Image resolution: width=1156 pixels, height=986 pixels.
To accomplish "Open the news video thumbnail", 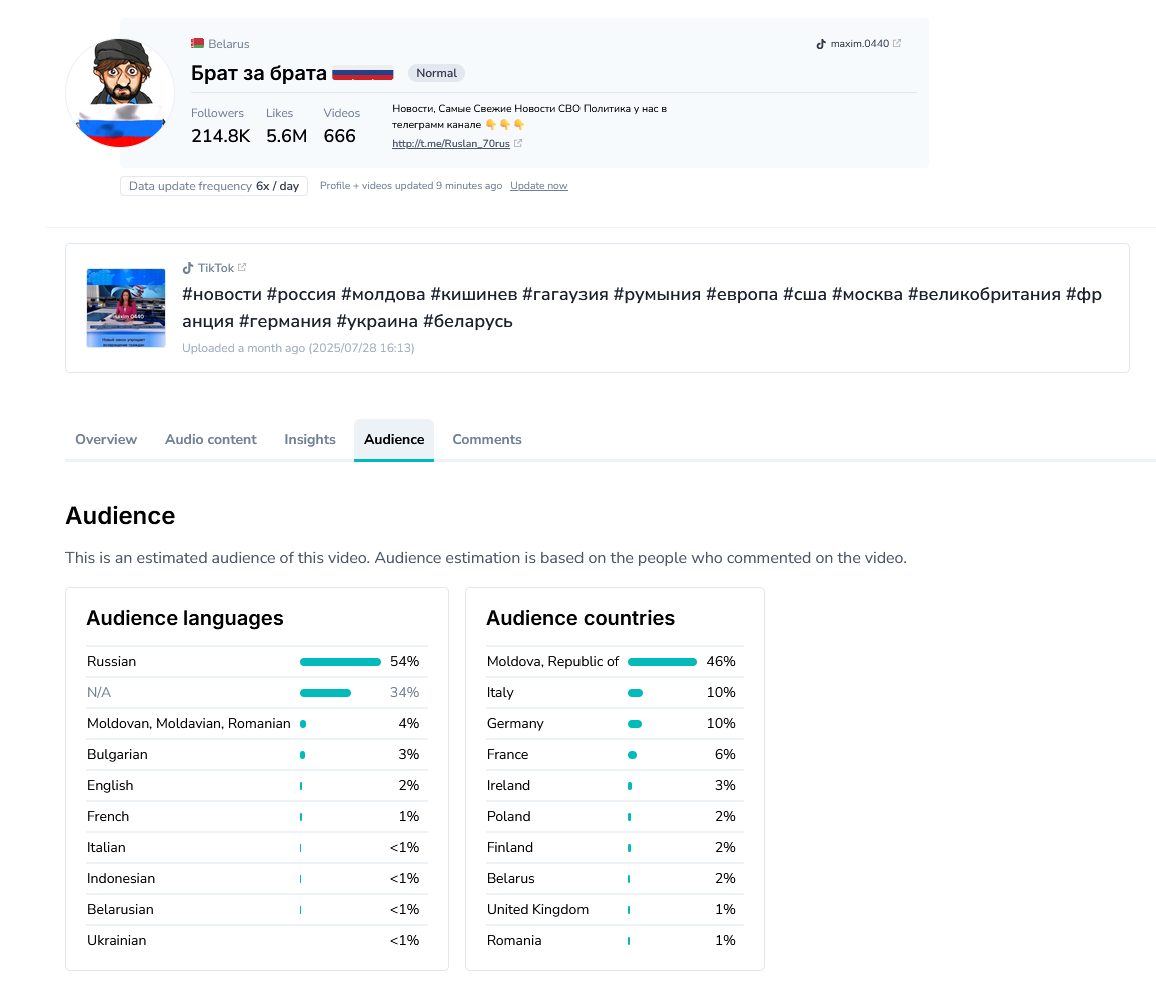I will [126, 308].
